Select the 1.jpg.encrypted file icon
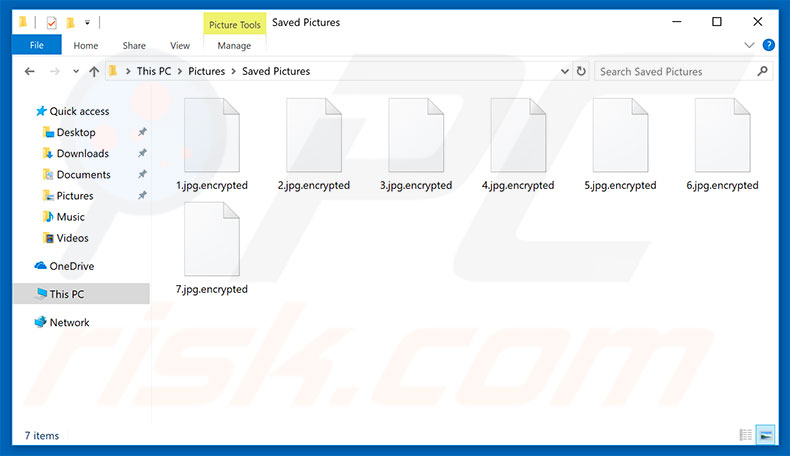Image resolution: width=790 pixels, height=456 pixels. point(212,135)
